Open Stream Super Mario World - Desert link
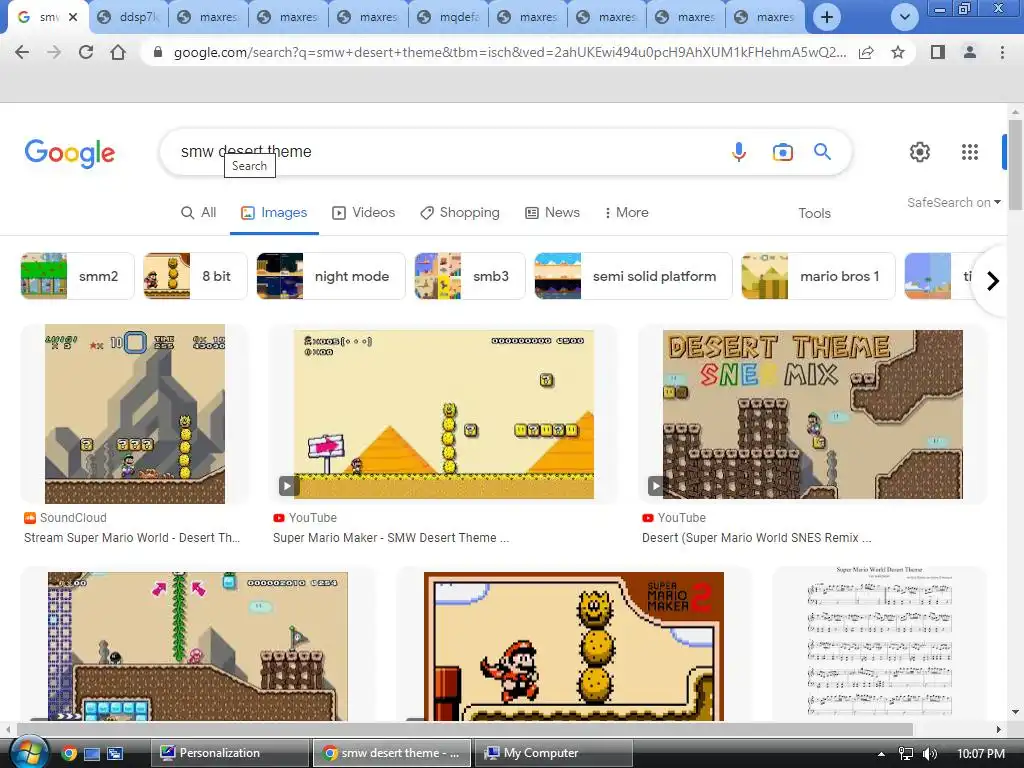The height and width of the screenshot is (768, 1024). click(132, 538)
